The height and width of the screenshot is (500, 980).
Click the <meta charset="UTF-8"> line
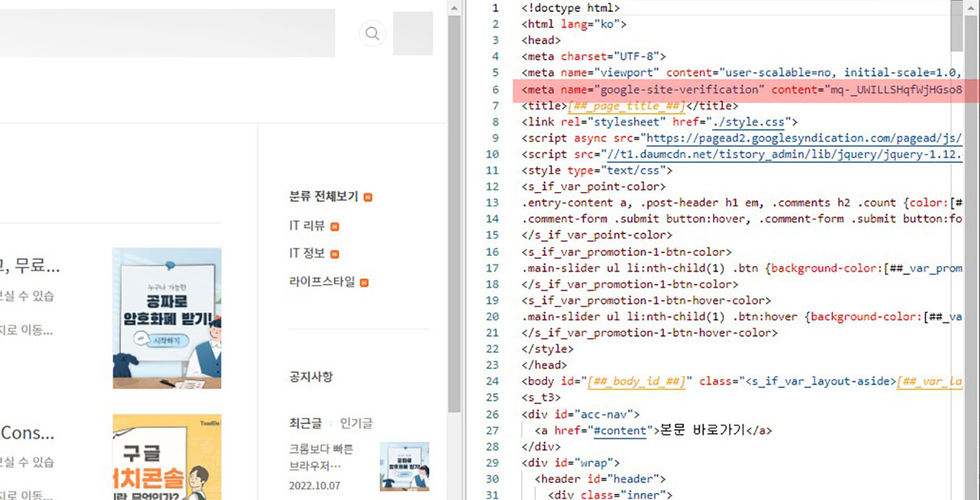[594, 57]
